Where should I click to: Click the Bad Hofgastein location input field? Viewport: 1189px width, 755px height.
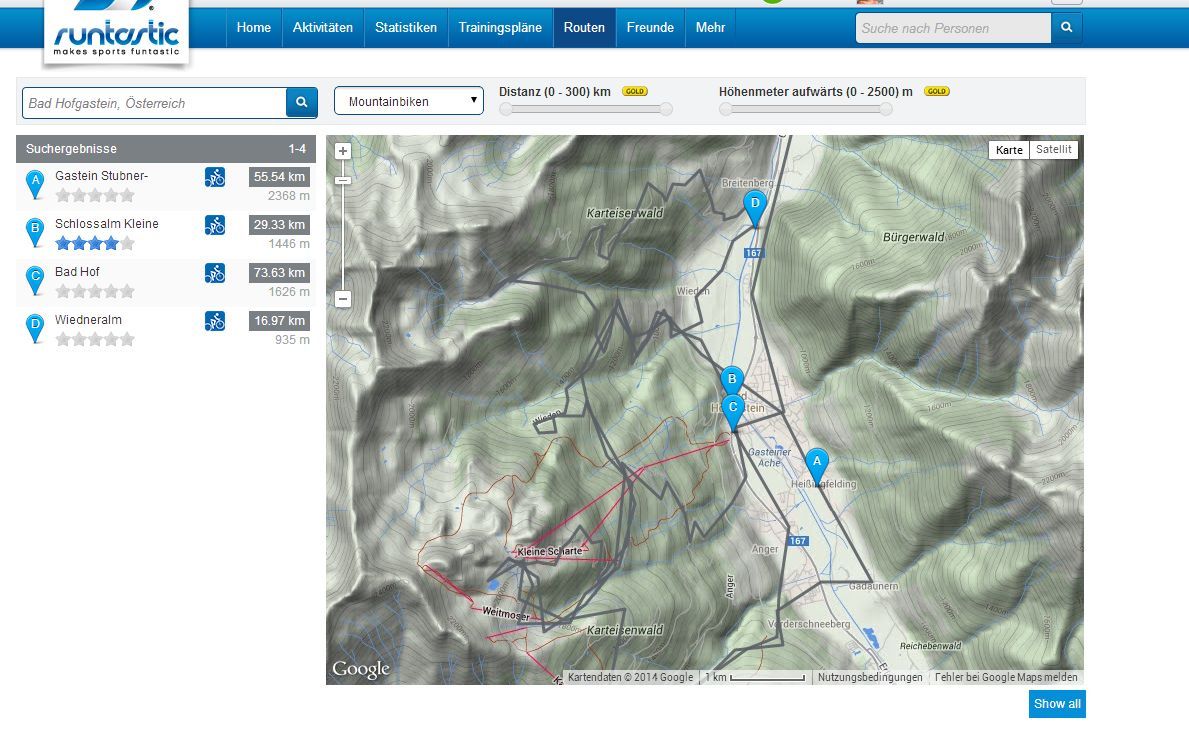(x=154, y=103)
